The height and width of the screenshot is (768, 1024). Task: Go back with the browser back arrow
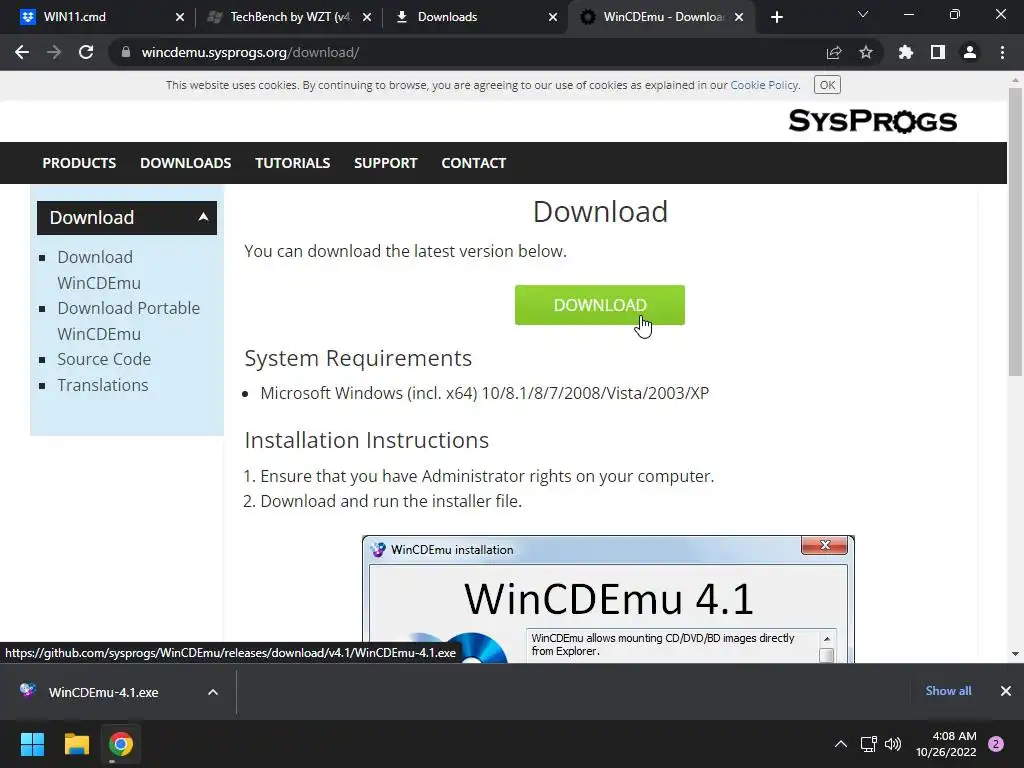point(22,52)
